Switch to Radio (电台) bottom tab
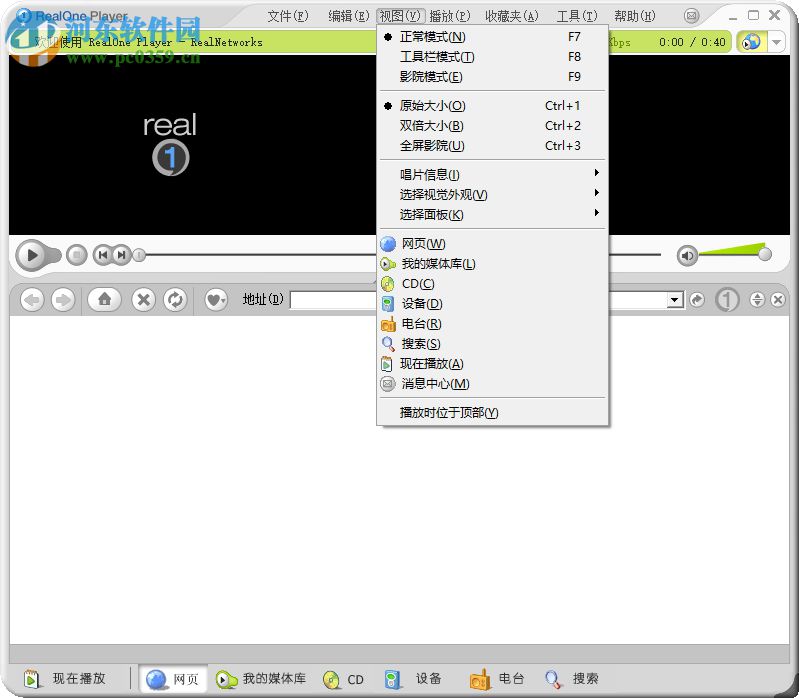799x698 pixels. point(497,679)
